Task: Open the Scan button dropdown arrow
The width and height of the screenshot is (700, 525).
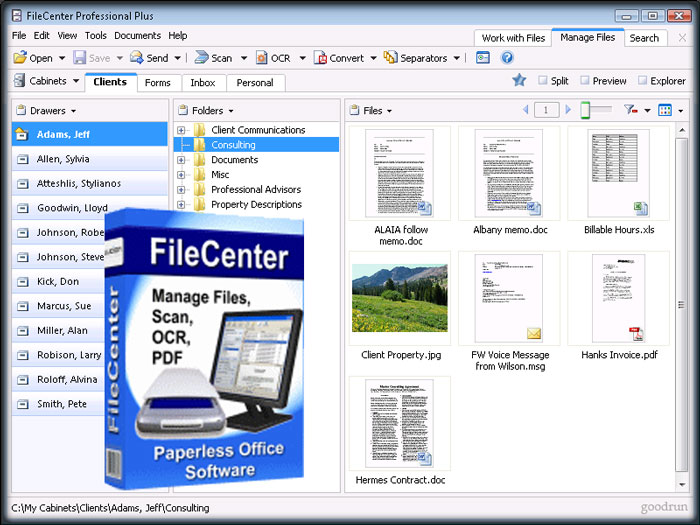Action: [244, 58]
